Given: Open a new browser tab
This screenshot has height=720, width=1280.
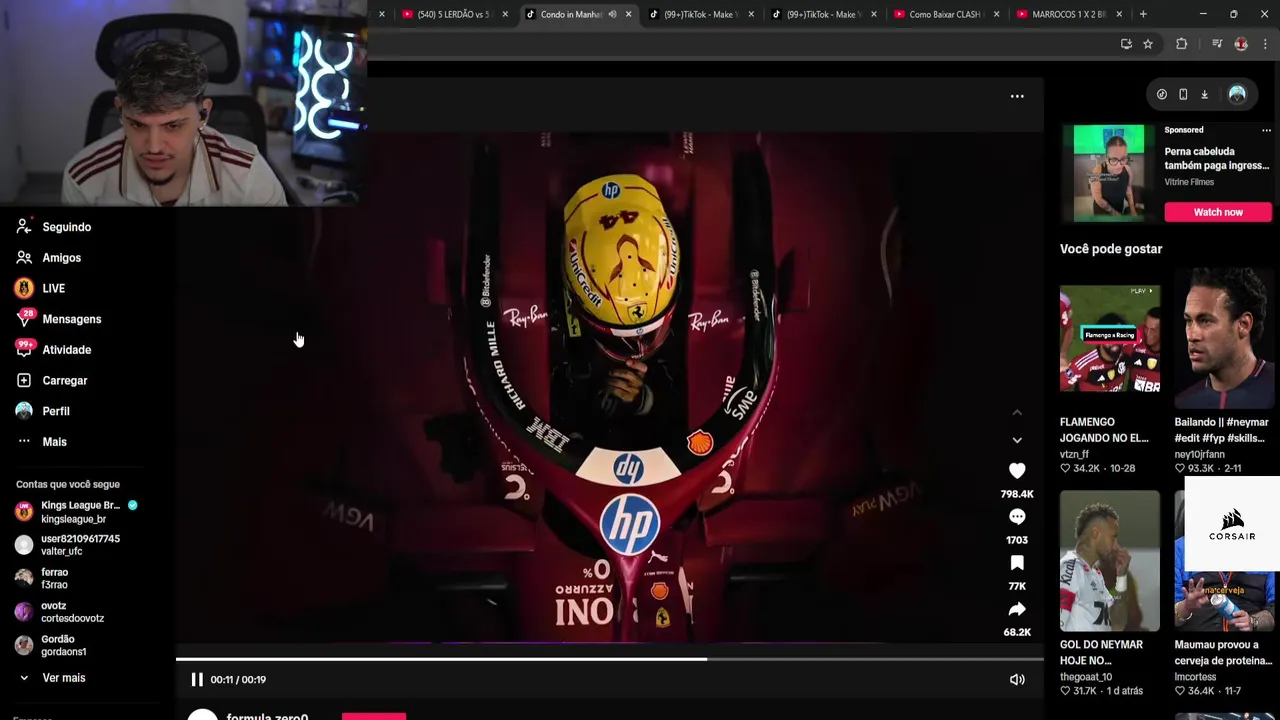Looking at the screenshot, I should coord(1143,14).
